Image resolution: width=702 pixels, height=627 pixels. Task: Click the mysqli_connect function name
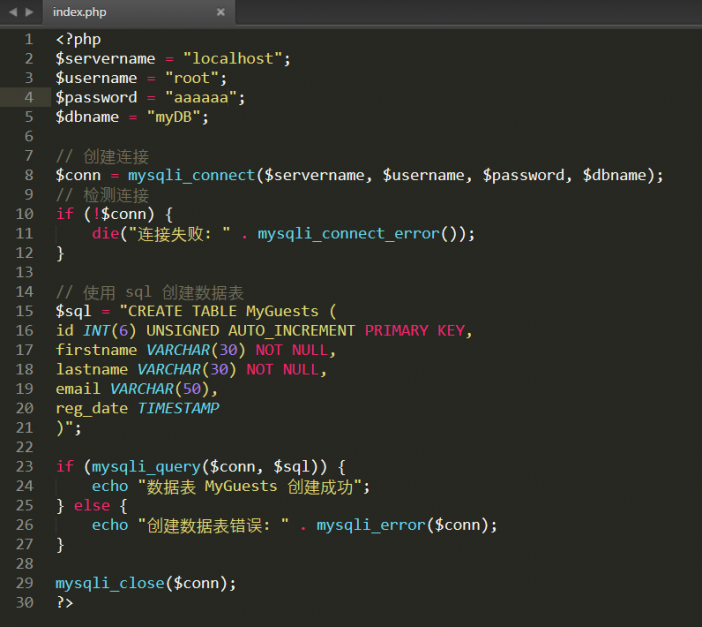[191, 176]
